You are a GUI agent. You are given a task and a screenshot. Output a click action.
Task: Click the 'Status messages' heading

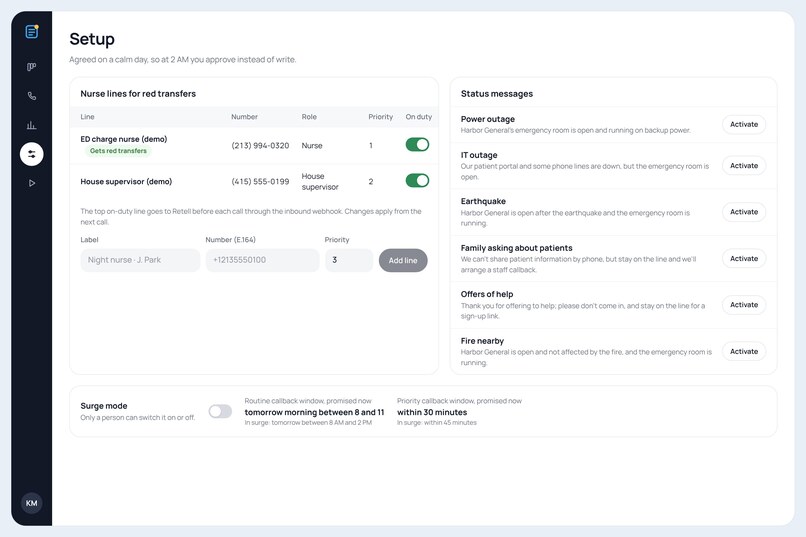point(497,94)
